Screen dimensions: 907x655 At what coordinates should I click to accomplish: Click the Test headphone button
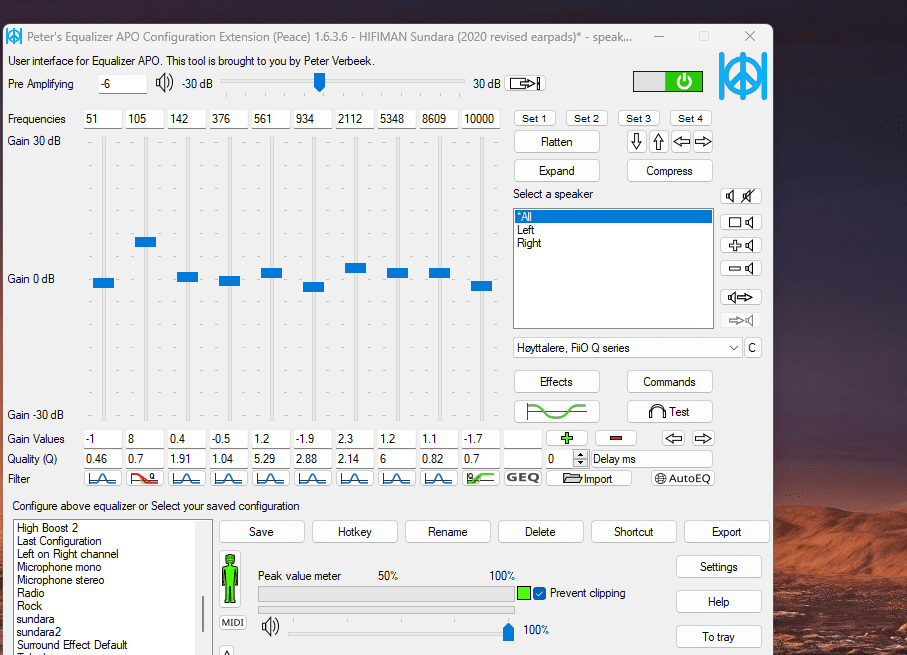(x=669, y=411)
